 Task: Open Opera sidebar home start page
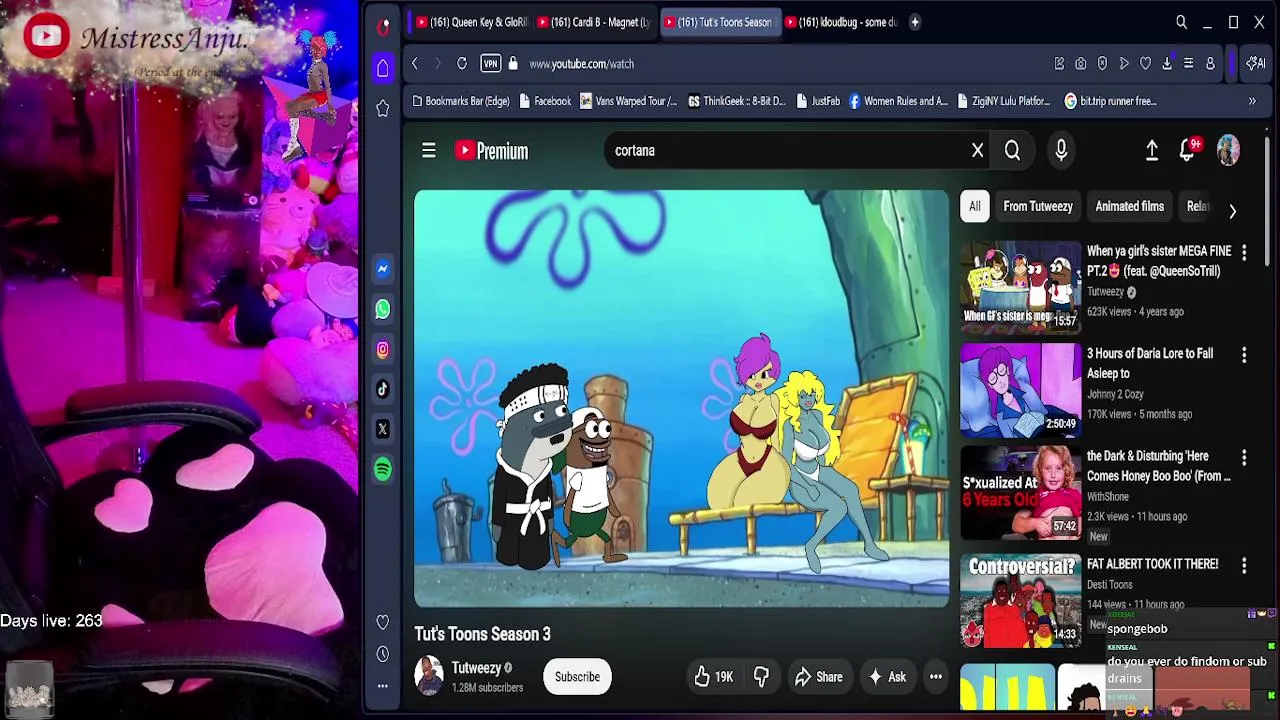coord(383,68)
